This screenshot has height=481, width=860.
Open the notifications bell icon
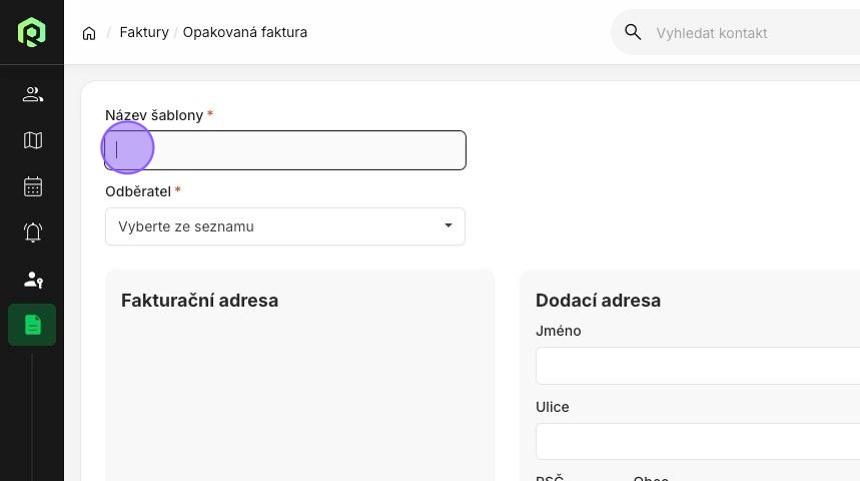[x=33, y=233]
